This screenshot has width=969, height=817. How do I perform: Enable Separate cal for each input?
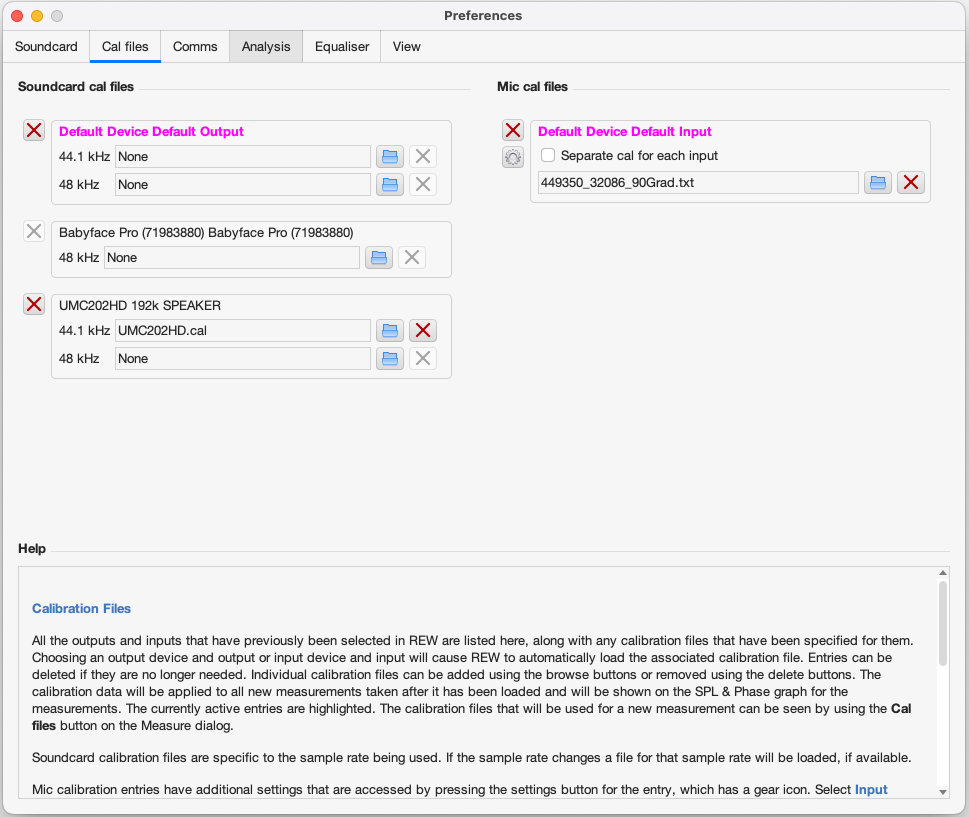(x=548, y=156)
